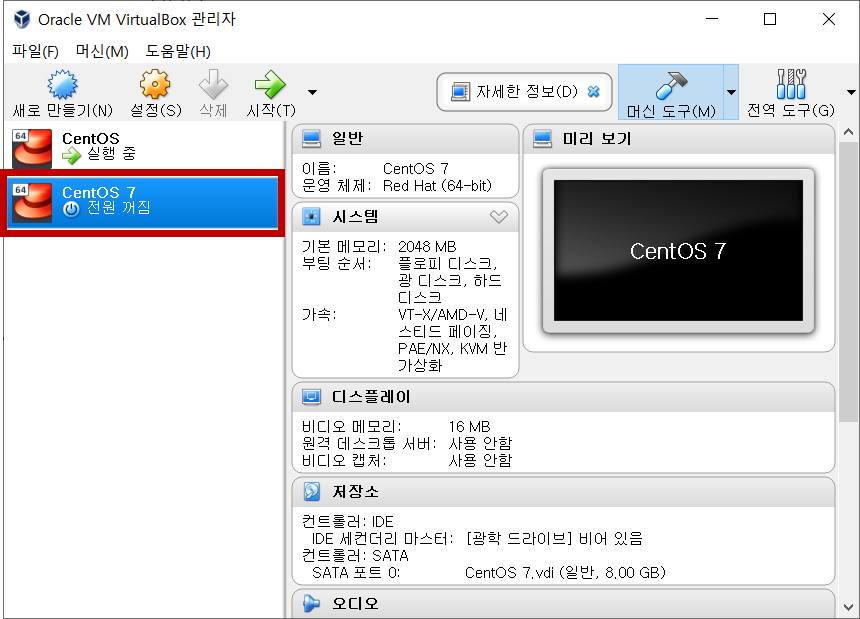Click CentOS 7.vdi storage entry text
This screenshot has height=619, width=860.
coord(565,573)
